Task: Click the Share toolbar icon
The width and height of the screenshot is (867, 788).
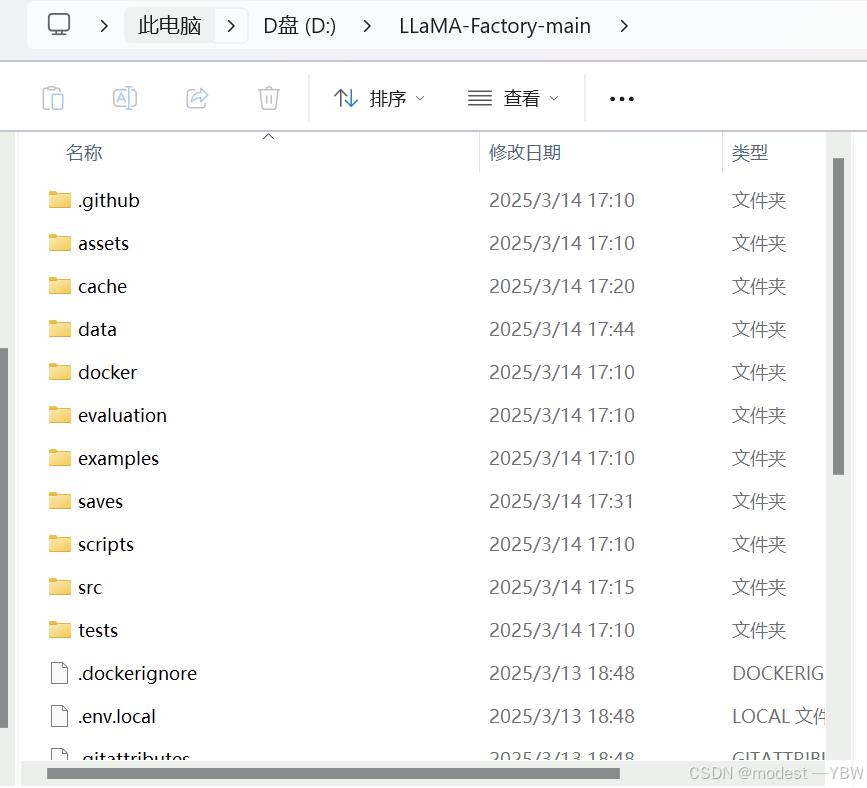Action: pos(197,98)
